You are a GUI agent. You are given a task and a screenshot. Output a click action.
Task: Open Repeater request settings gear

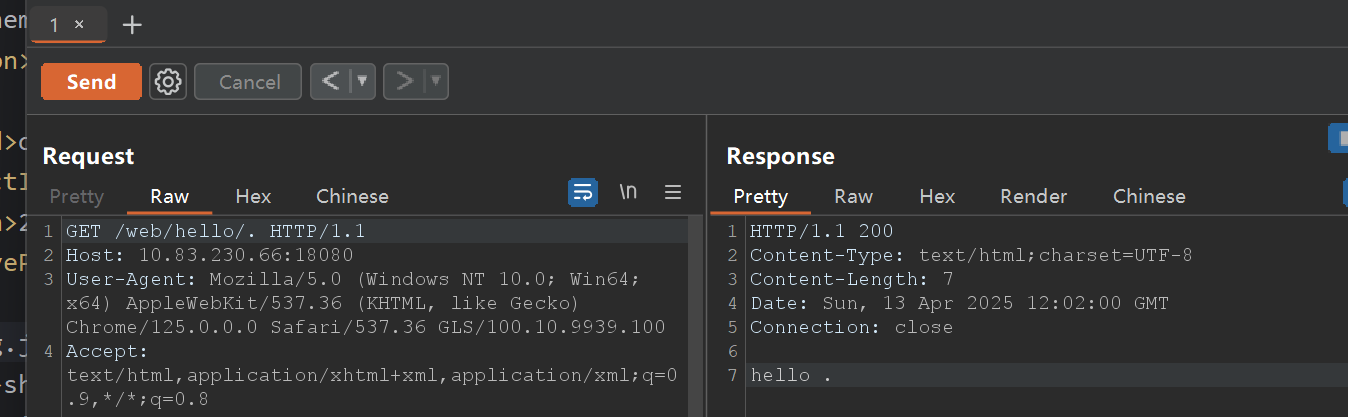point(168,82)
